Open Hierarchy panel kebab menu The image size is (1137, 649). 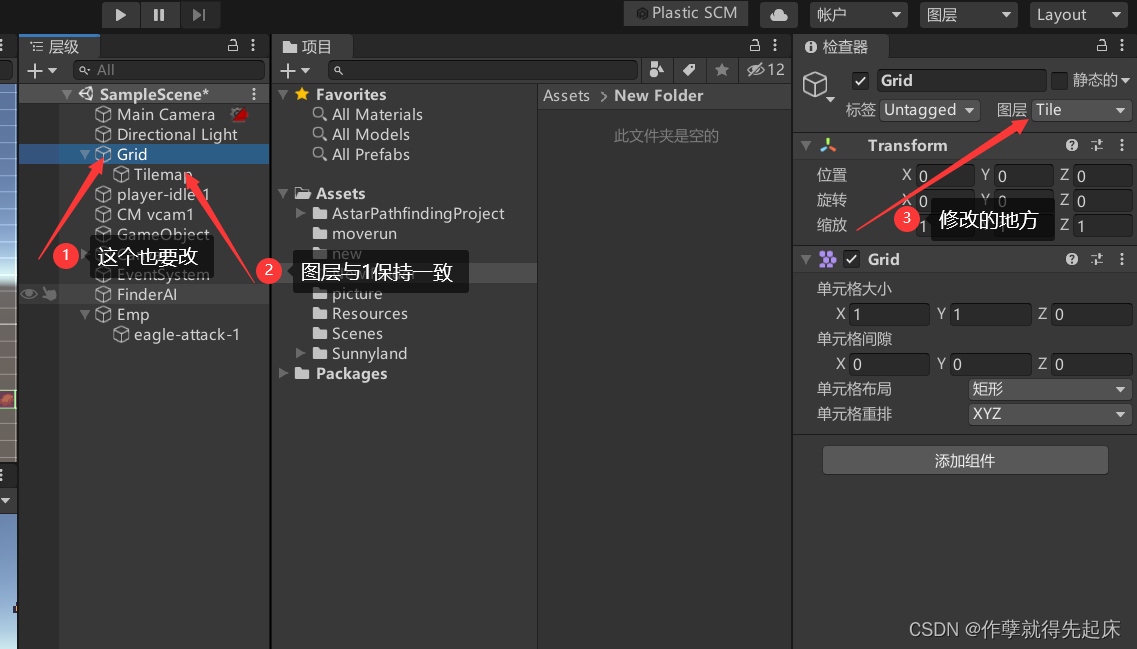(x=253, y=46)
